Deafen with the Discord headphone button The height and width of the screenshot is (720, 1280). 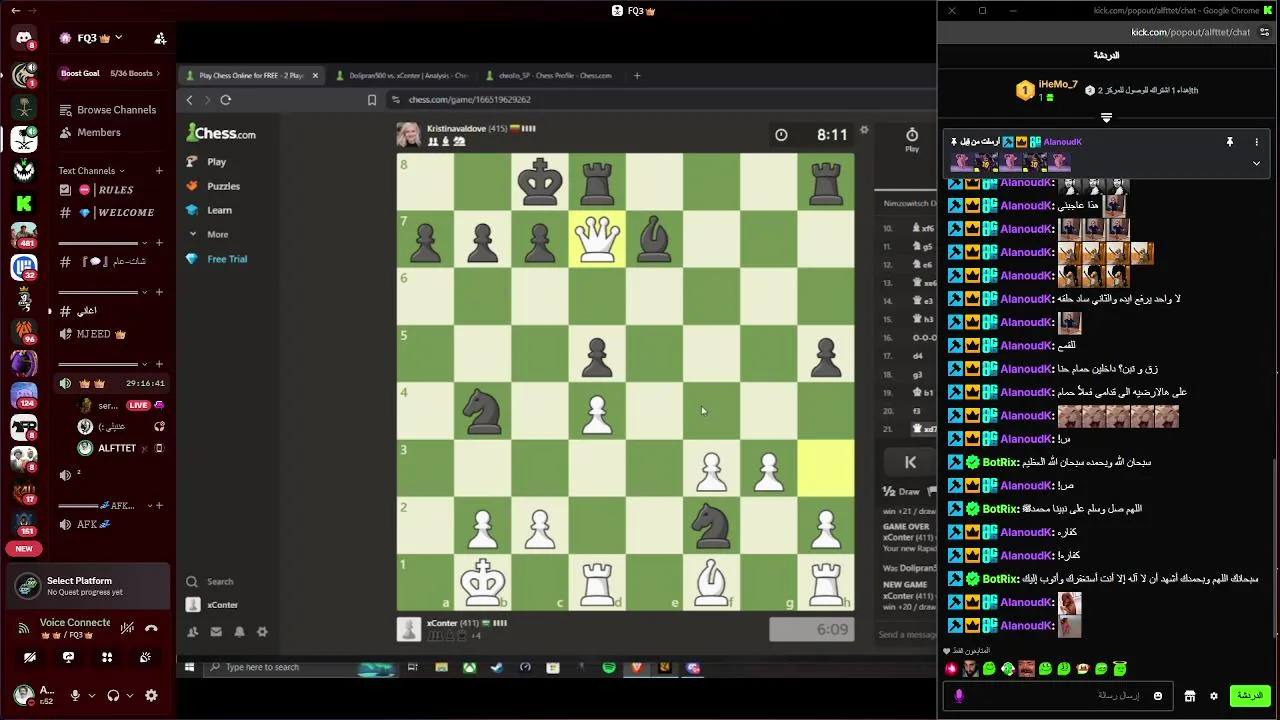click(113, 695)
